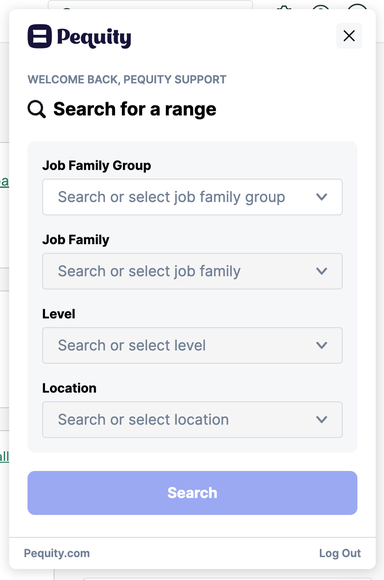Expand the Level dropdown chevron

pos(321,345)
